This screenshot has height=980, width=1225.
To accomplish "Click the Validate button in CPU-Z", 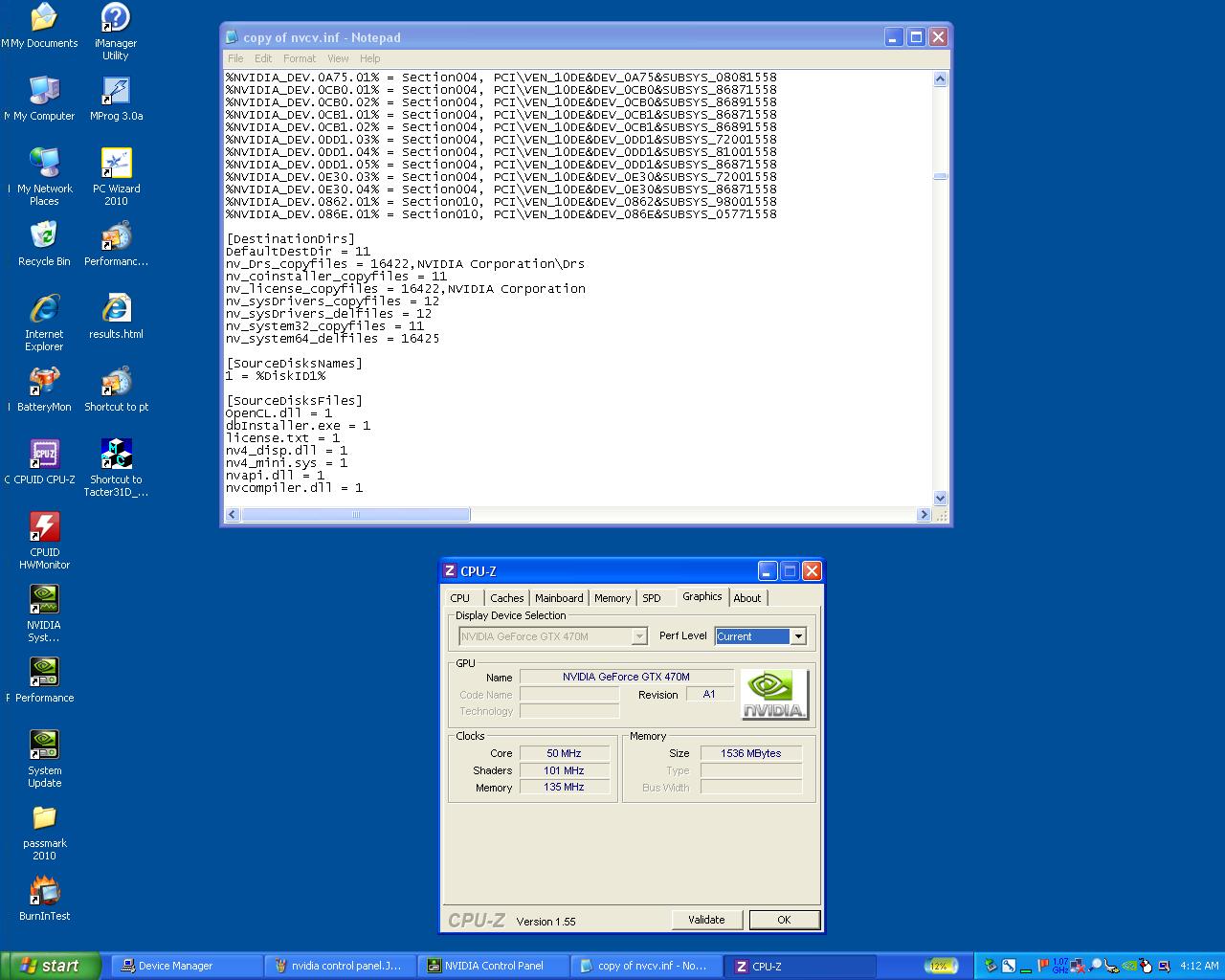I will coord(706,920).
